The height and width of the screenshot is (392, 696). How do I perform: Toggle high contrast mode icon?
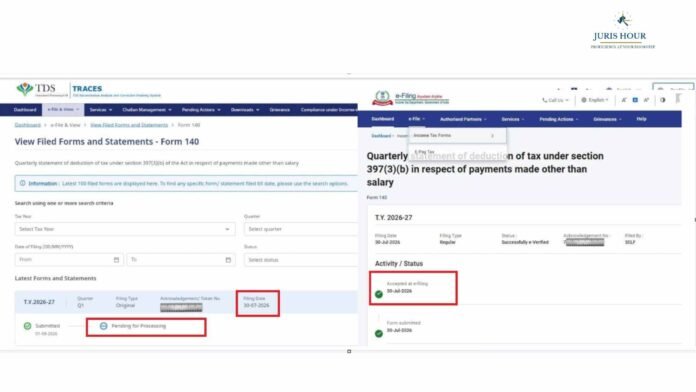pyautogui.click(x=663, y=100)
